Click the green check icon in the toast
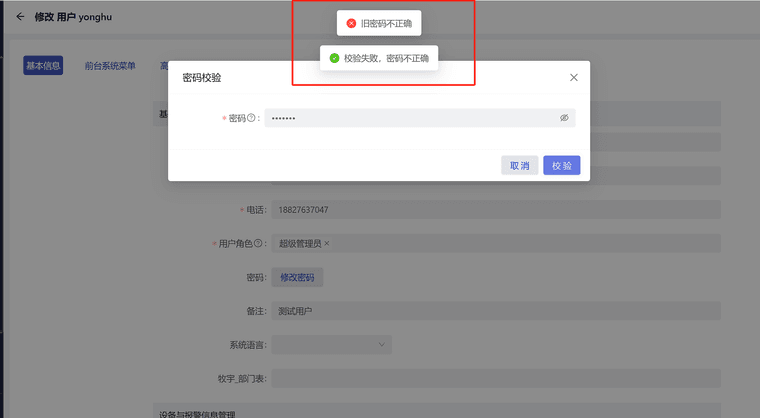This screenshot has width=760, height=418. click(334, 58)
